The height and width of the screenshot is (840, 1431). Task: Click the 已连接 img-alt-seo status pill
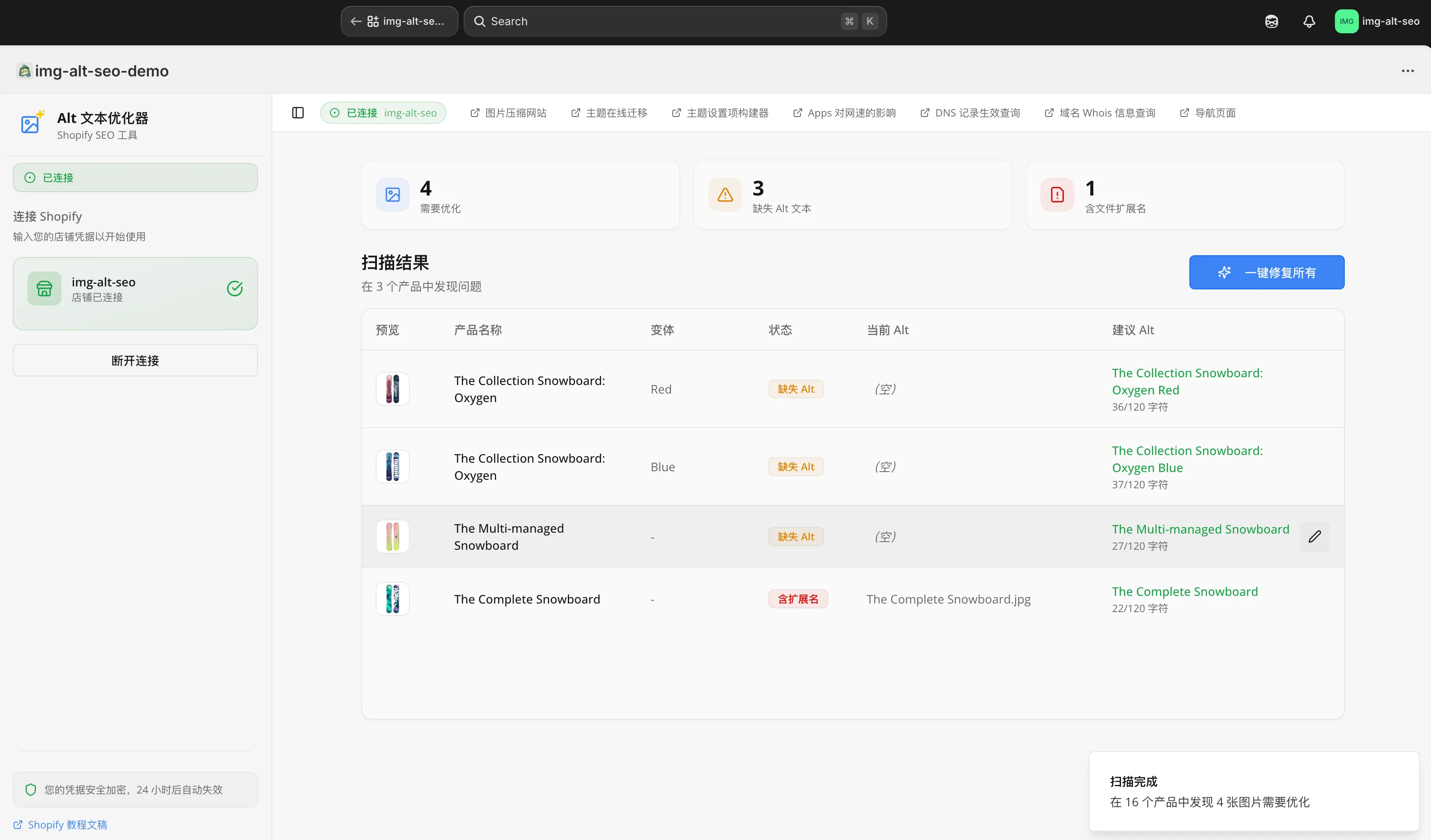tap(383, 112)
